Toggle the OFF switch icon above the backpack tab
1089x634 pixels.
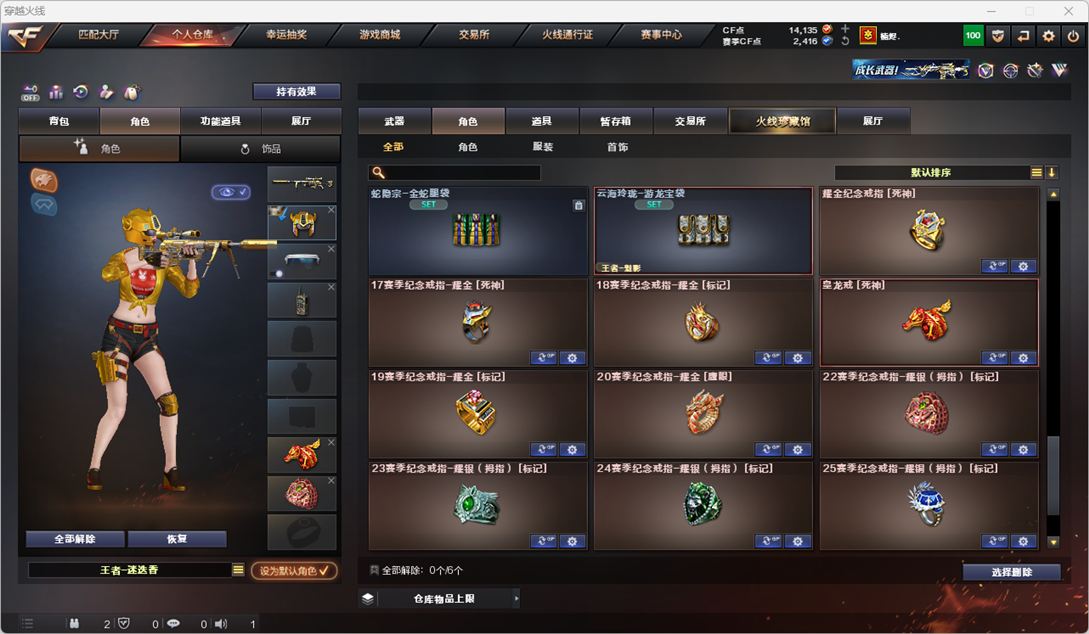pyautogui.click(x=30, y=92)
